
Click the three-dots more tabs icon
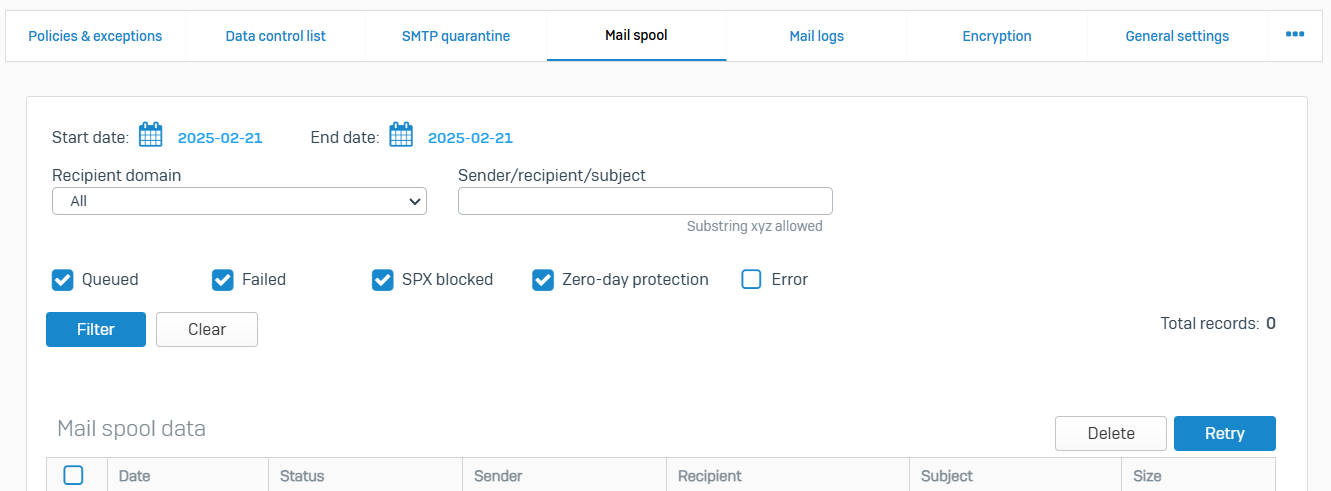[1295, 35]
